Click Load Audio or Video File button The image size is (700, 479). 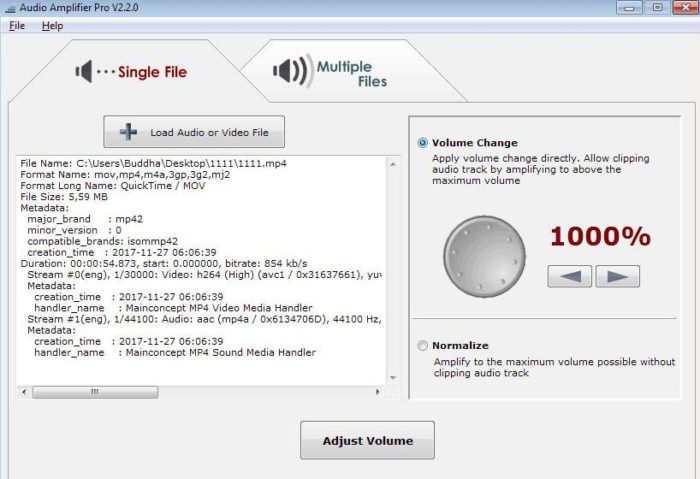[x=194, y=132]
